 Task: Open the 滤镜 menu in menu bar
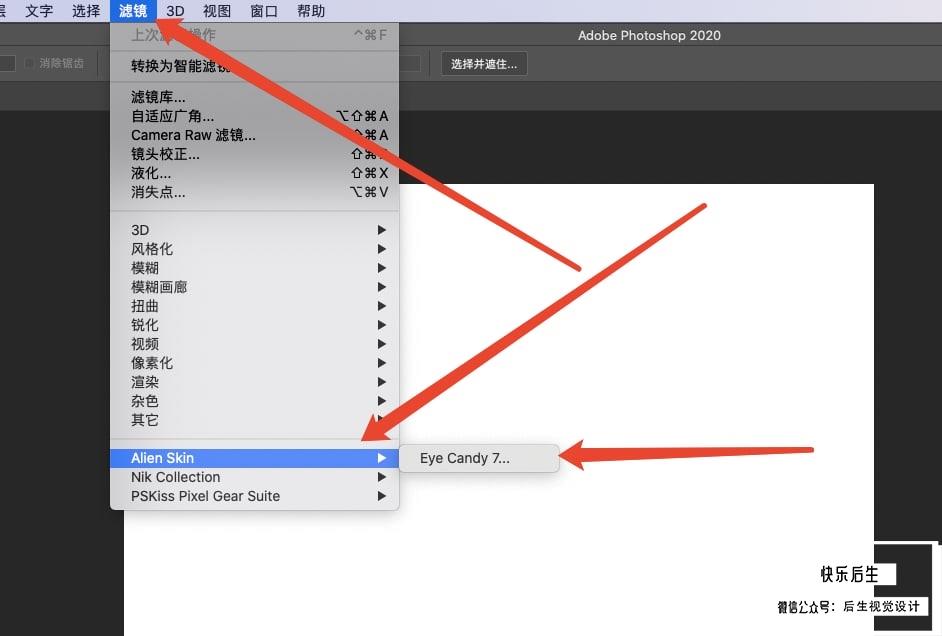coord(133,11)
